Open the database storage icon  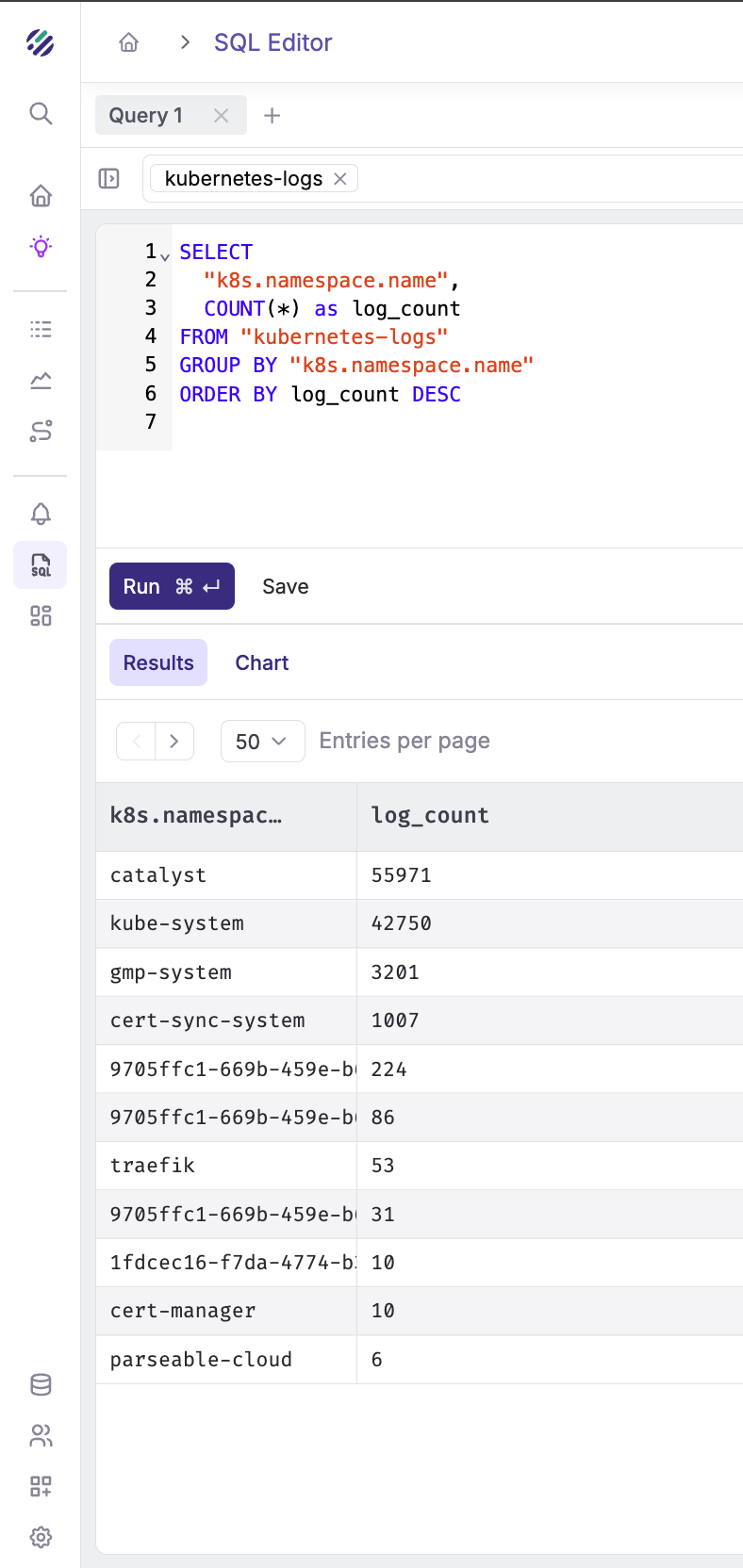41,1384
